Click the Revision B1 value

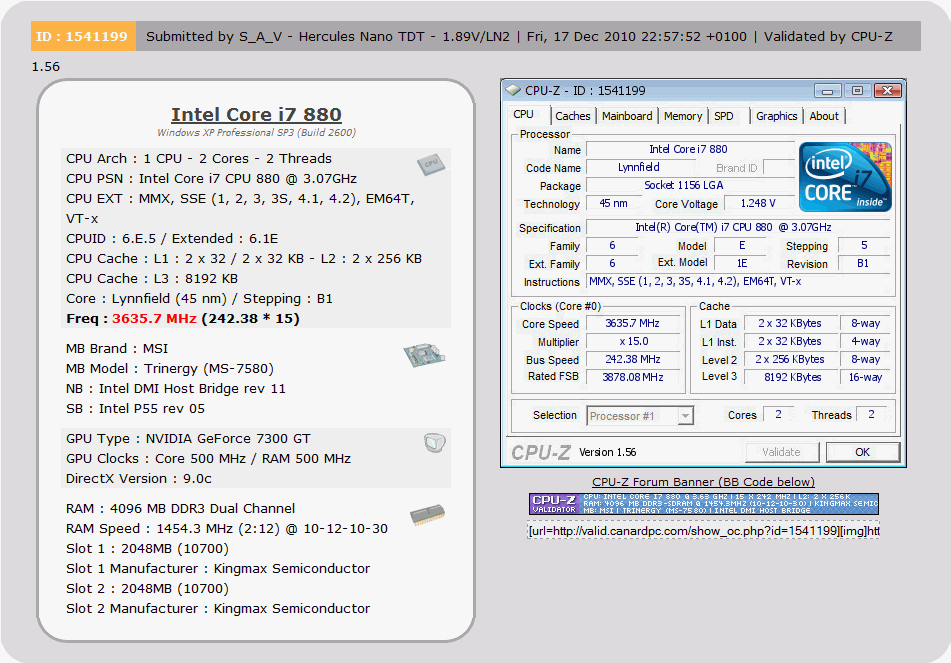point(862,263)
